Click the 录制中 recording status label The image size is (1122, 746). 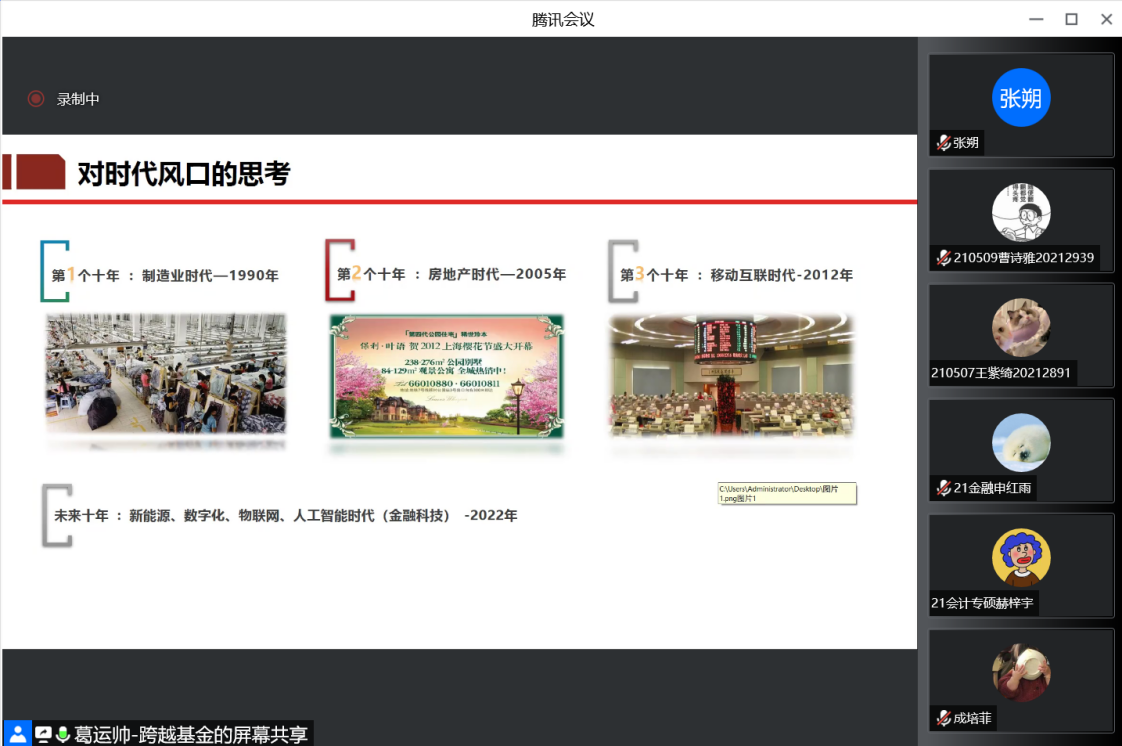click(x=78, y=99)
